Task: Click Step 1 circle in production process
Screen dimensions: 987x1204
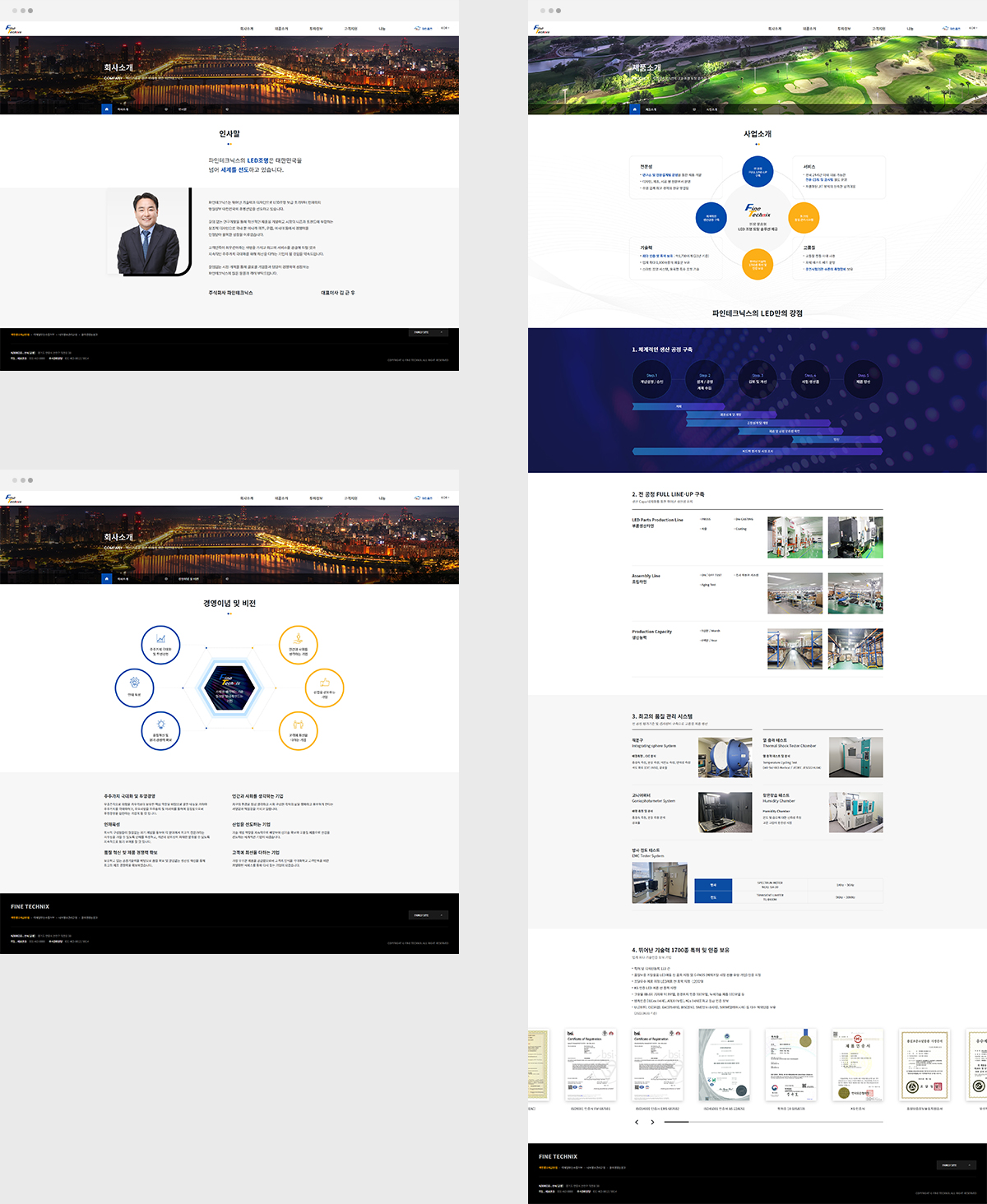Action: point(651,378)
